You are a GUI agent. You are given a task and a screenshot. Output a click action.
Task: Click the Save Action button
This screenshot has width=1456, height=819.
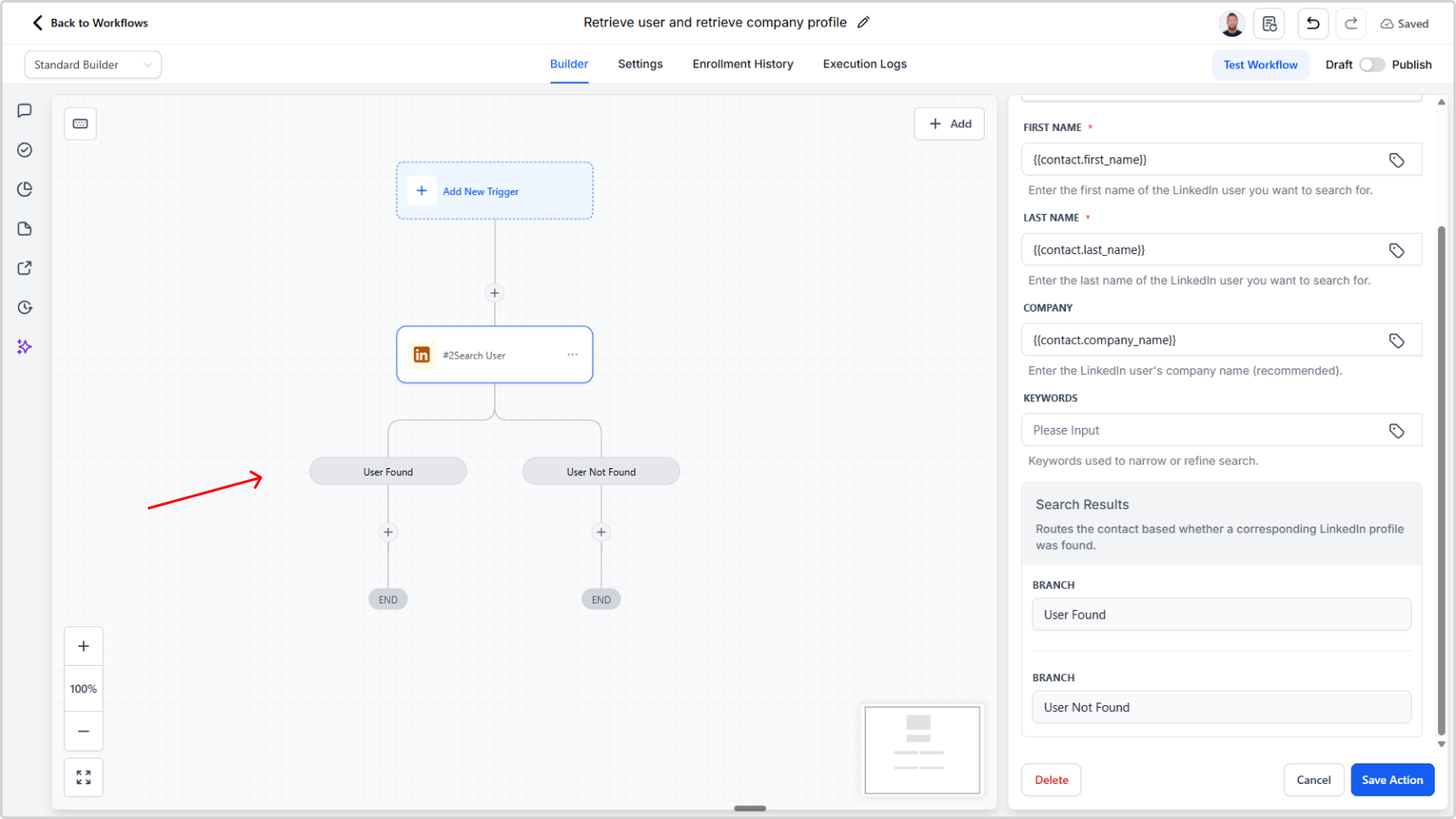1392,780
